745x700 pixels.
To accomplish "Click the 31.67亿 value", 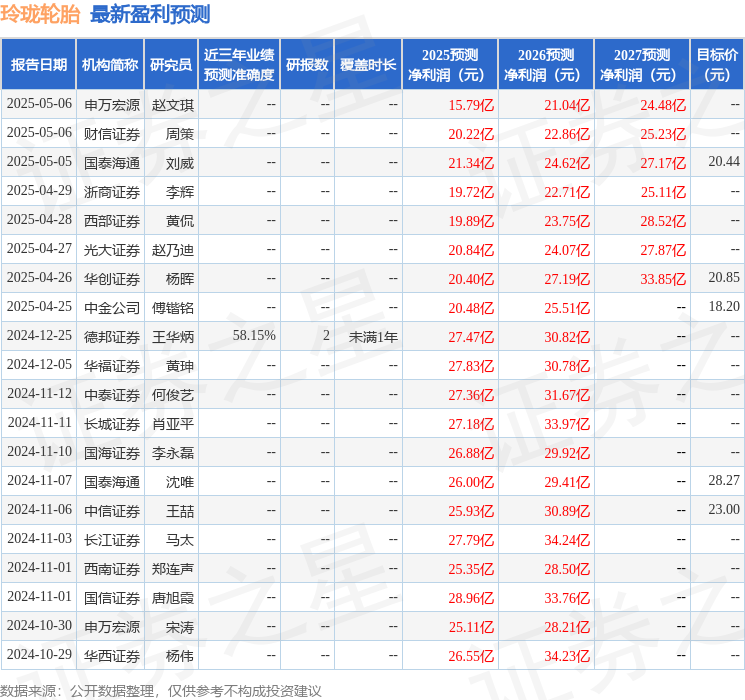I will click(x=567, y=395).
